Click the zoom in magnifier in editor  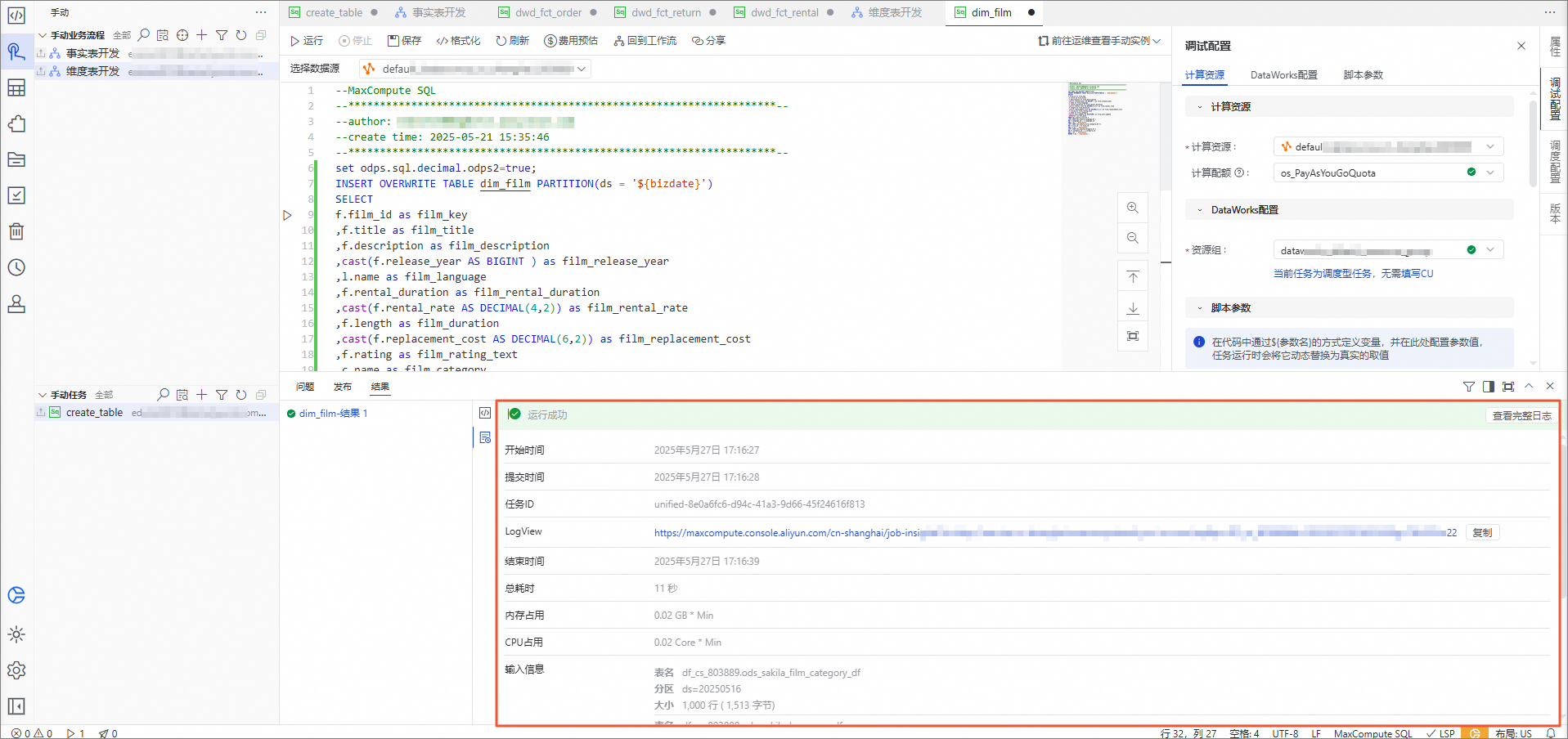coord(1132,208)
